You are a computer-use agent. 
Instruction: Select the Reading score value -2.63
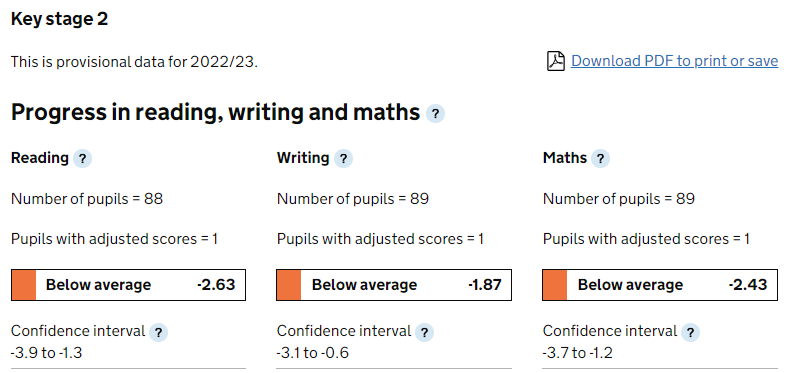pos(216,284)
